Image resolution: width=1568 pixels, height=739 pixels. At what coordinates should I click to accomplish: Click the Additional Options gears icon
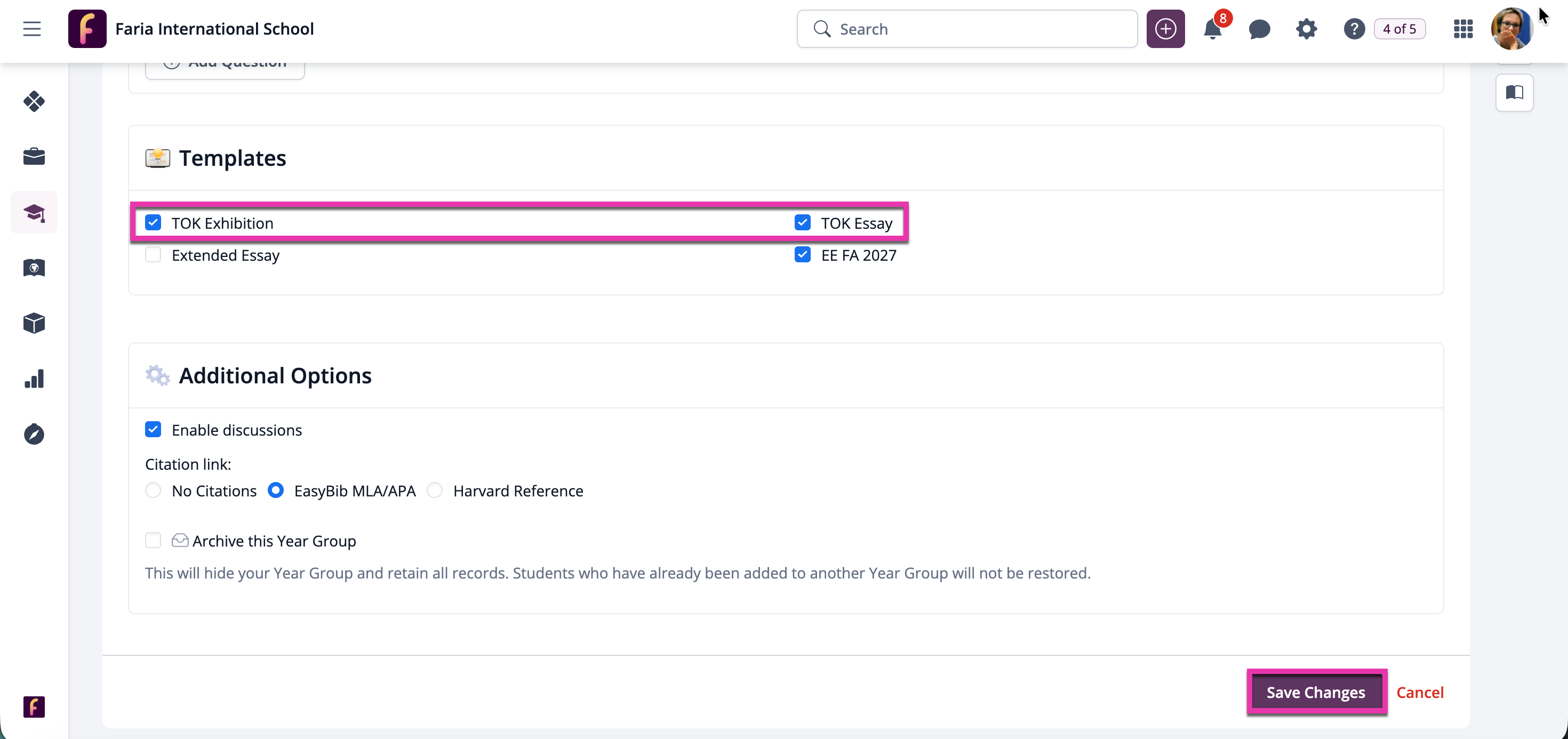coord(158,375)
